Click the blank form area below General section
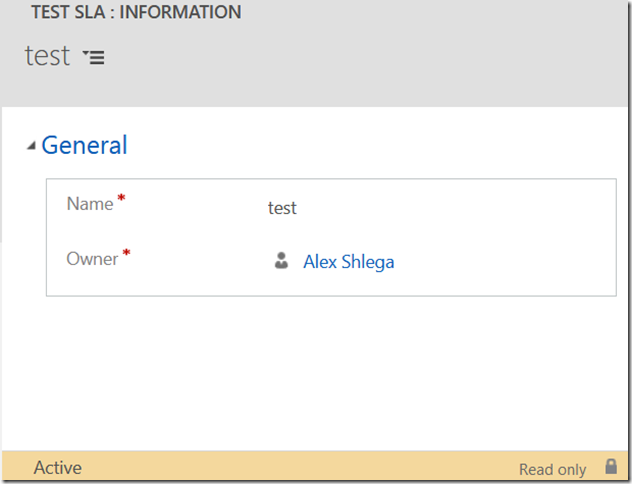 point(314,373)
